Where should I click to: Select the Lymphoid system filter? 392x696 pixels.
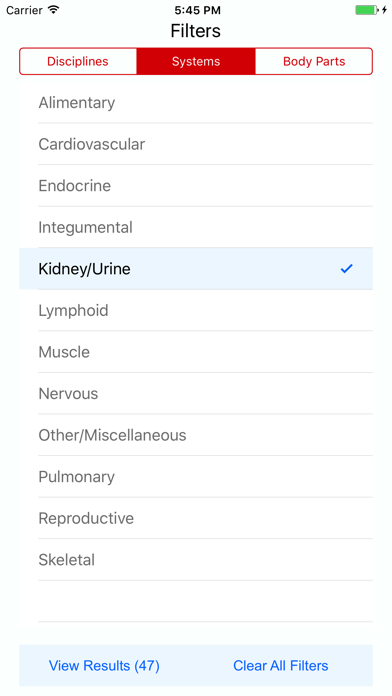pos(196,310)
